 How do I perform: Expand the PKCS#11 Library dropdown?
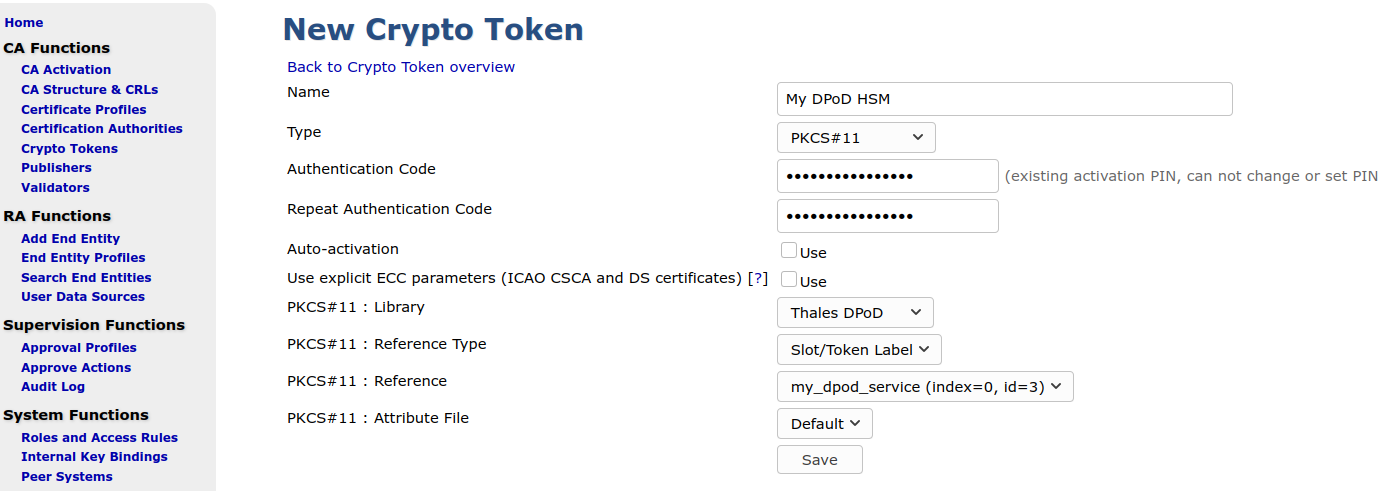tap(855, 313)
